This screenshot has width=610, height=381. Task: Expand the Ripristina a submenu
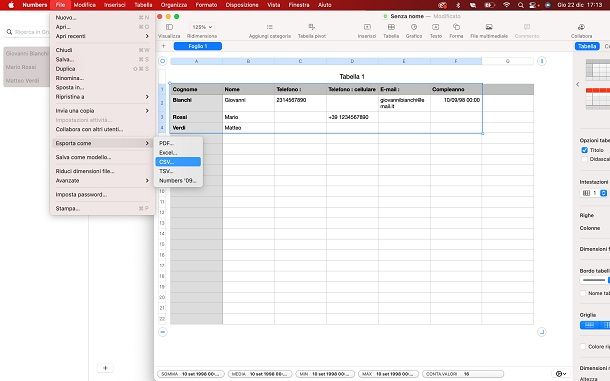click(x=102, y=97)
